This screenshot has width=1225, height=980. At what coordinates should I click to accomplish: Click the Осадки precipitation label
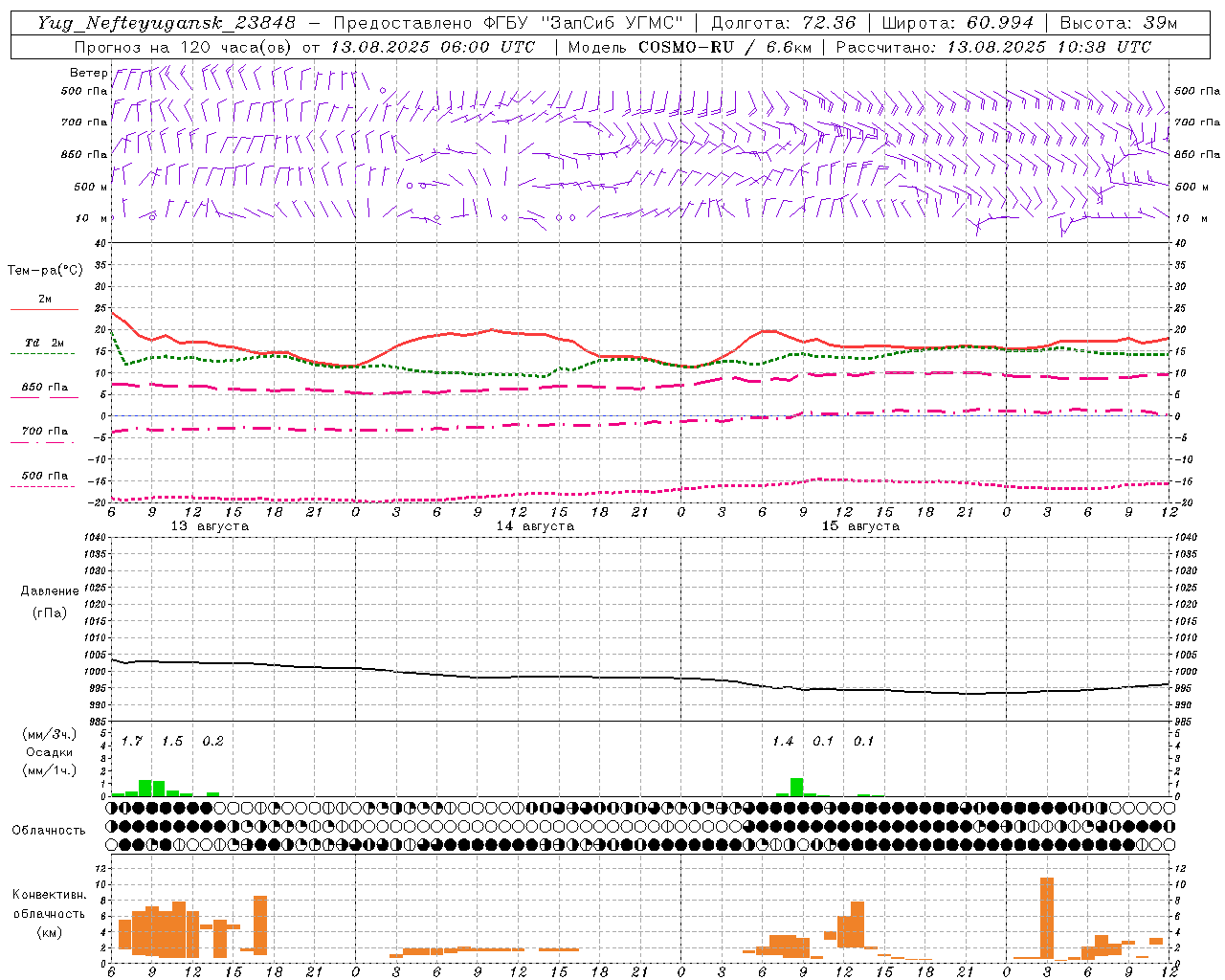point(49,752)
